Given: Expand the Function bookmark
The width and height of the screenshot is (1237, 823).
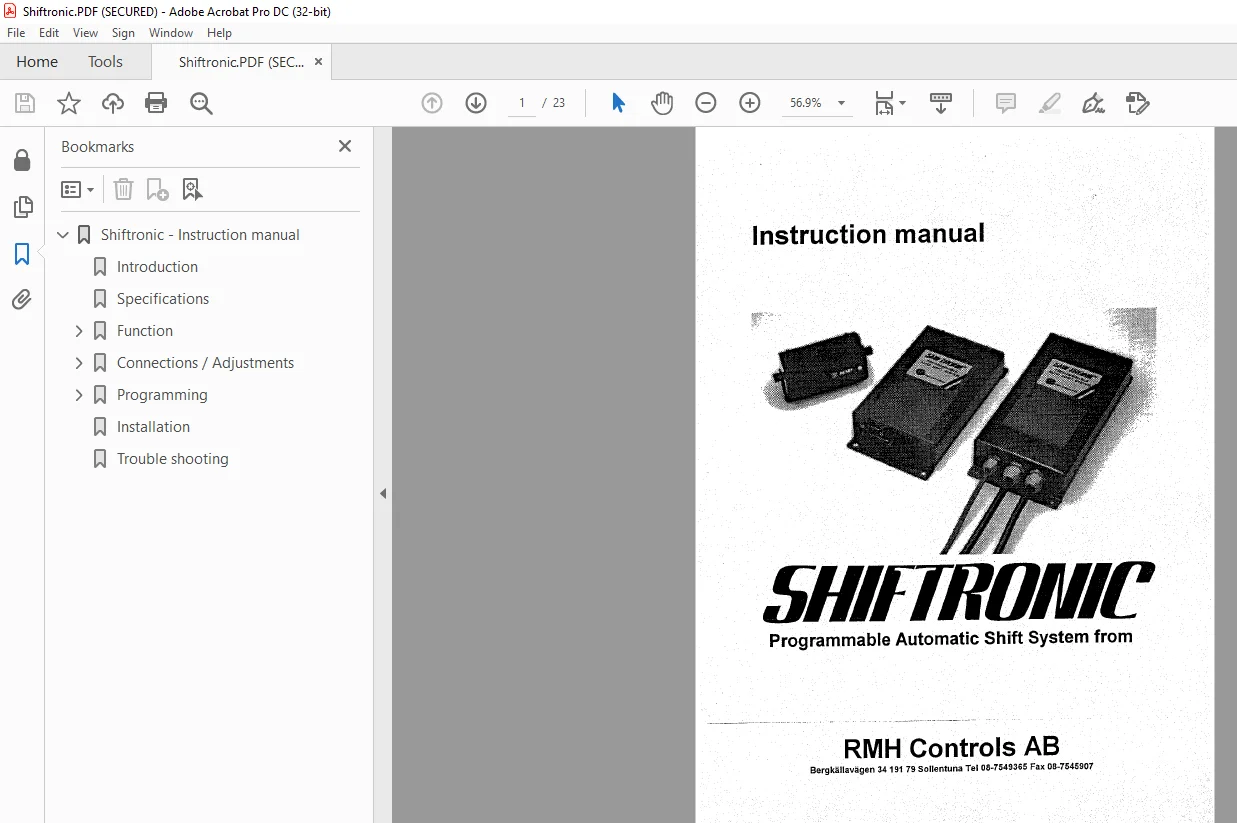Looking at the screenshot, I should point(79,331).
